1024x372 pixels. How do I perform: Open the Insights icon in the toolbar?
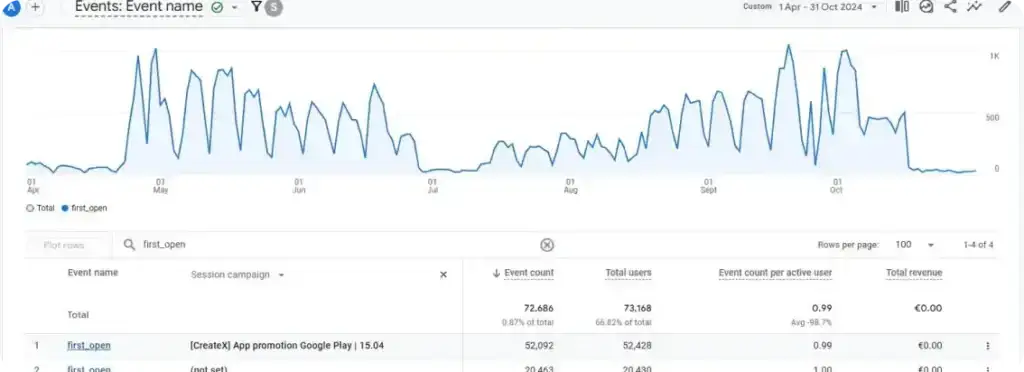pos(926,7)
